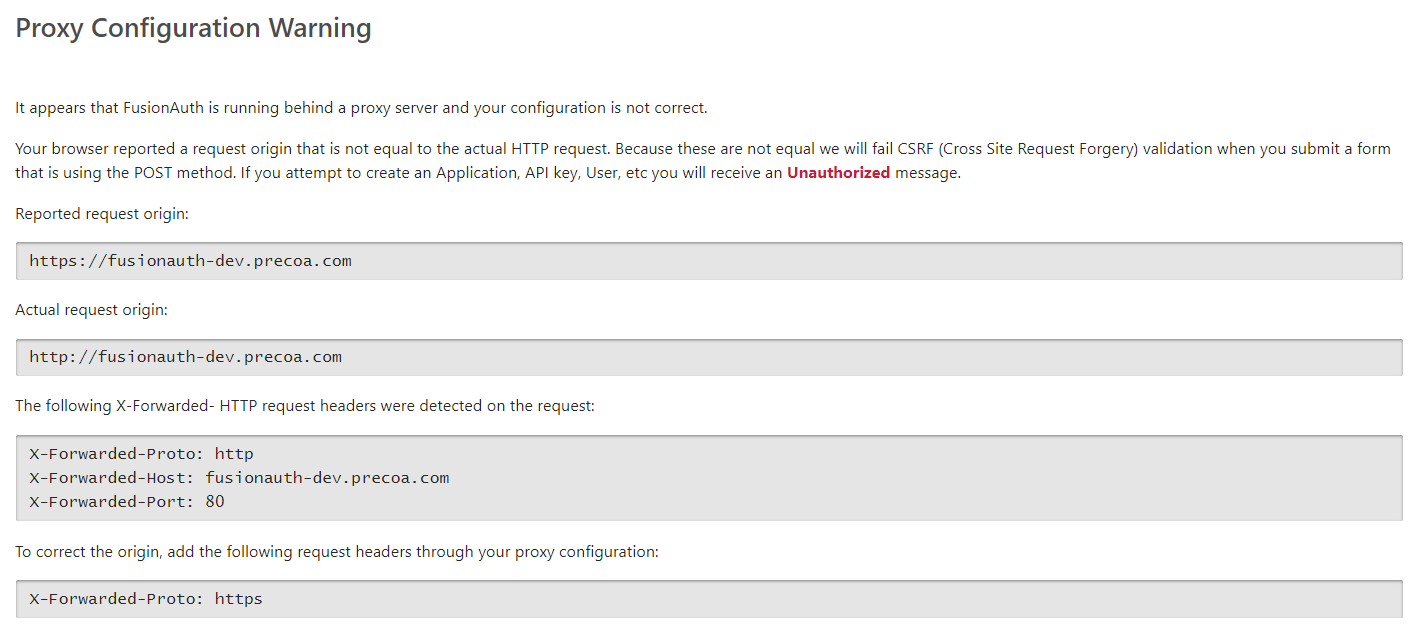Click the reported origin https://fusionauth-dev.precoa.com box
The width and height of the screenshot is (1420, 633).
click(709, 261)
